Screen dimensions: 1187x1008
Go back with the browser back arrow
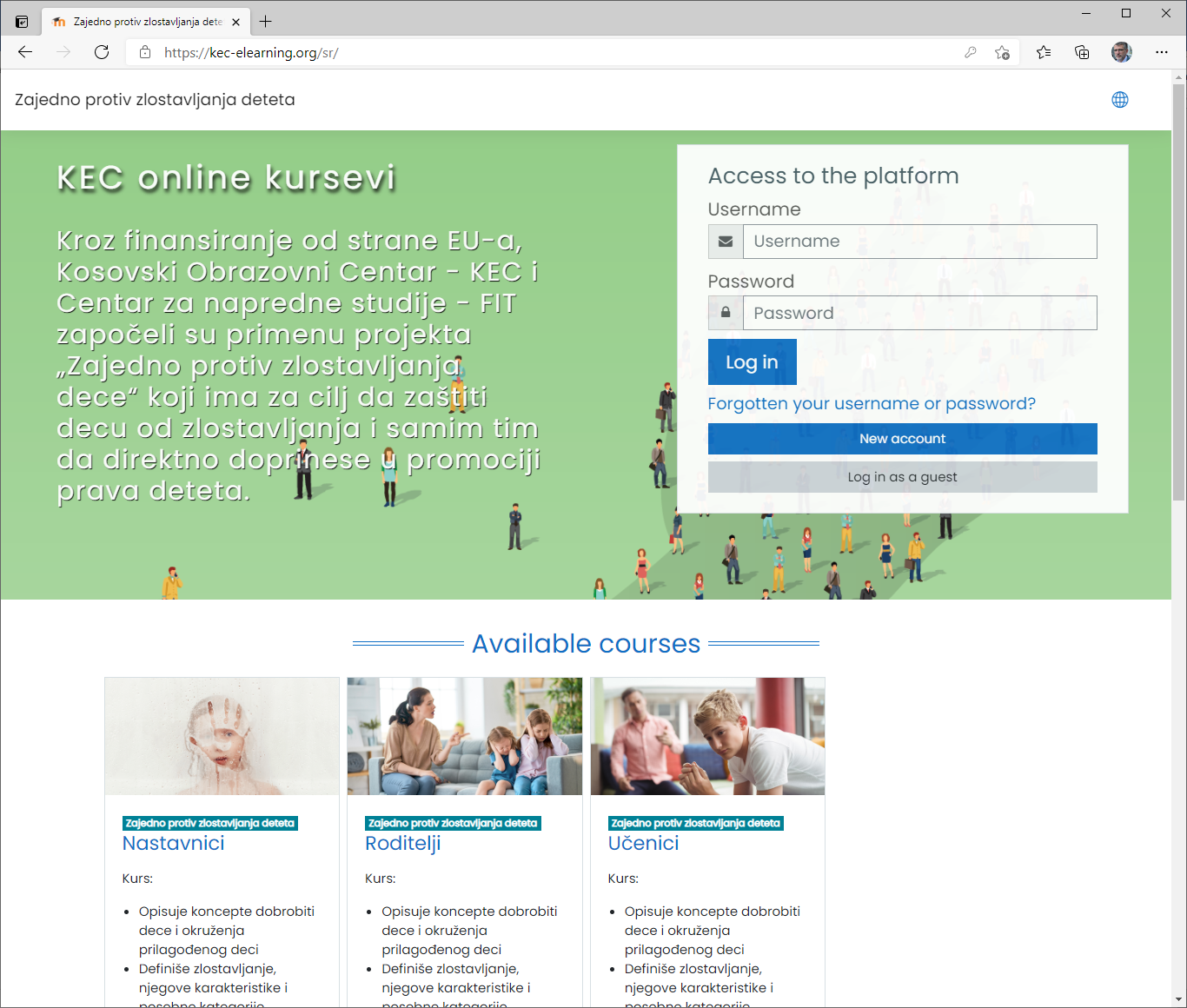point(25,52)
